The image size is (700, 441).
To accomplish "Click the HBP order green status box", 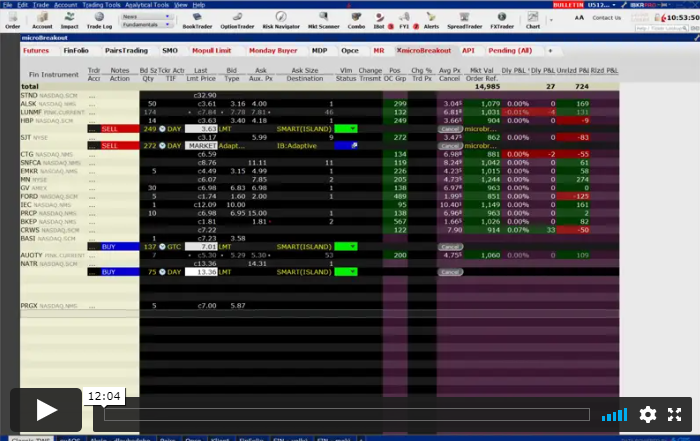I will pyautogui.click(x=346, y=129).
